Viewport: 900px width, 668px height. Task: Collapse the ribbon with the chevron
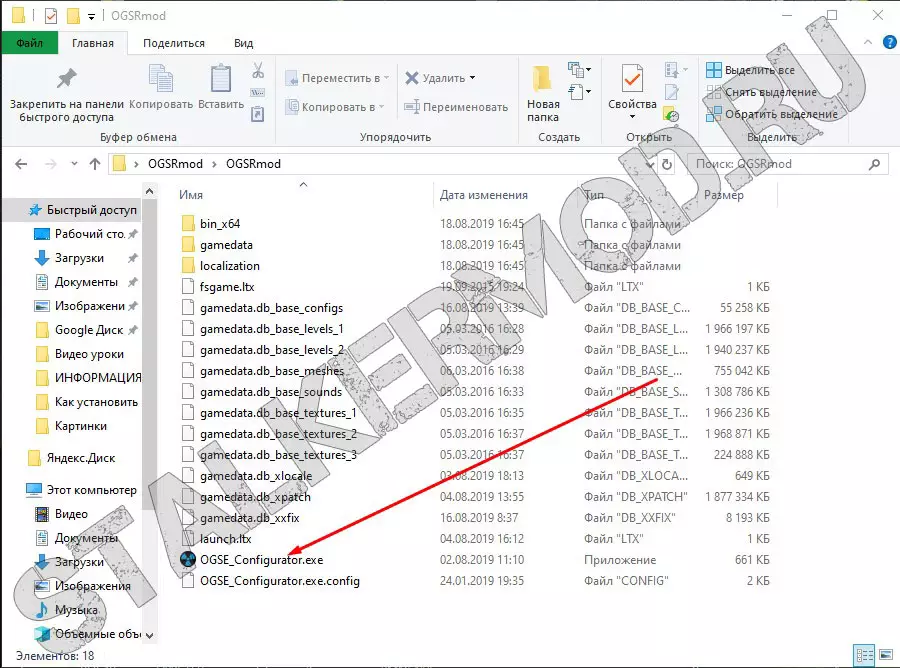(868, 42)
